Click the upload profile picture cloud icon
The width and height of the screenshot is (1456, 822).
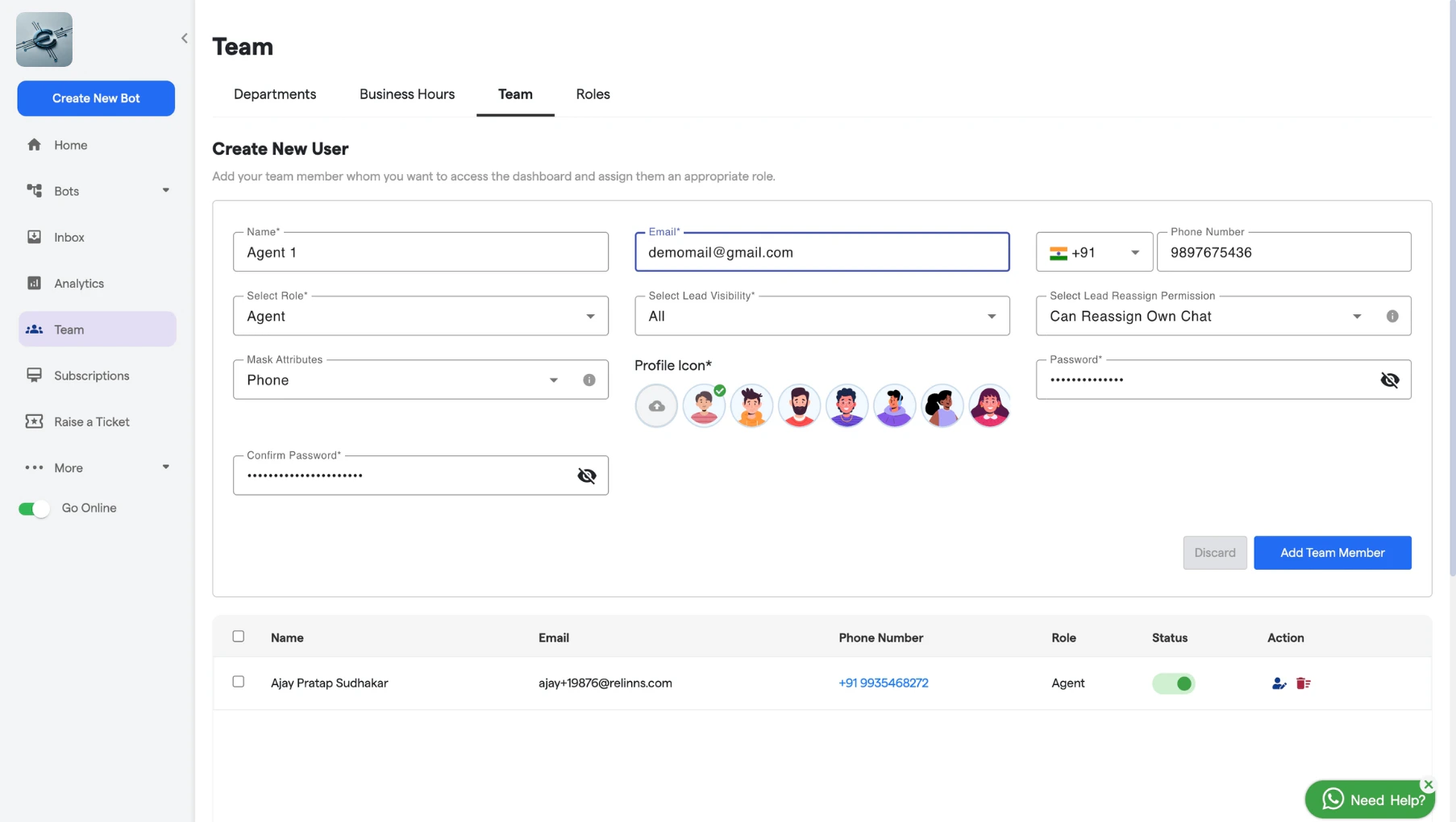[656, 405]
